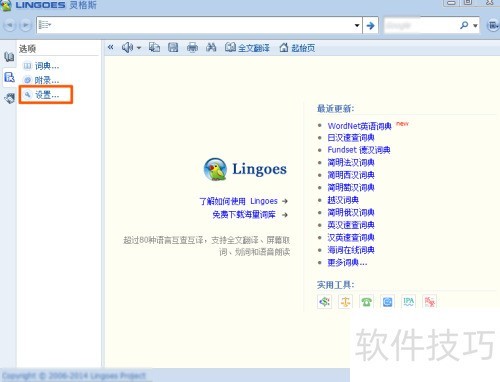
Task: Click the blue go arrow beside search box
Action: click(x=370, y=25)
